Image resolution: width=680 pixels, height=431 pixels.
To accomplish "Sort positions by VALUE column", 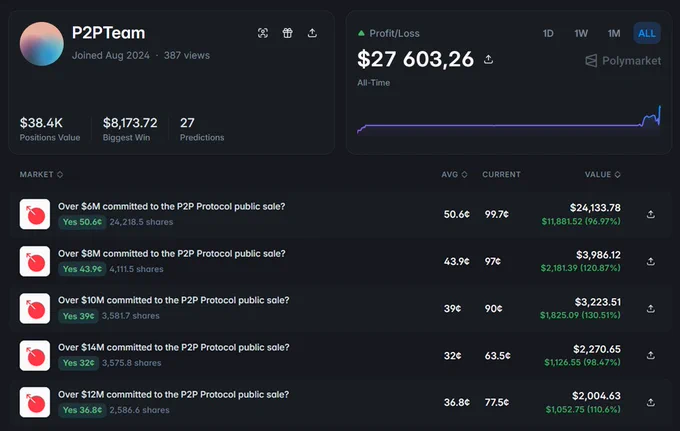I will coord(602,174).
